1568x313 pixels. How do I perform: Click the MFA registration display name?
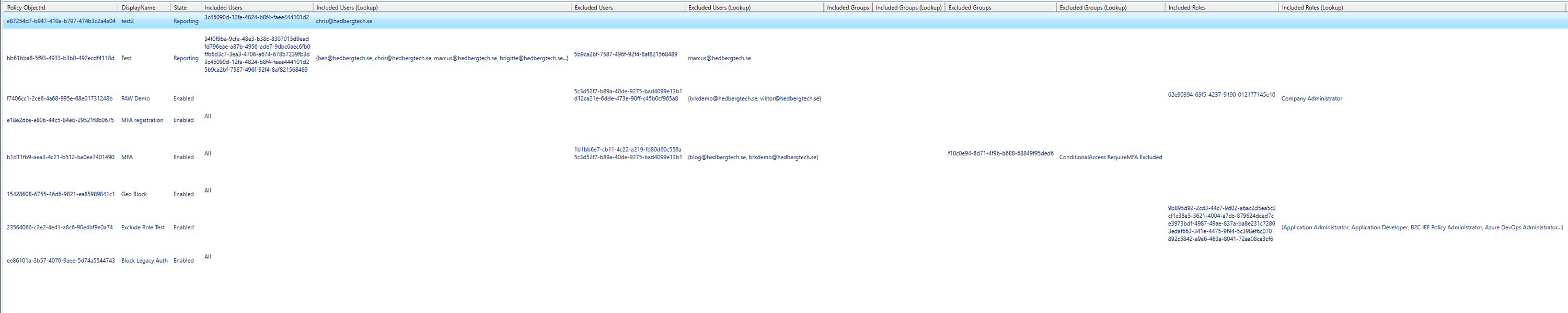(142, 121)
